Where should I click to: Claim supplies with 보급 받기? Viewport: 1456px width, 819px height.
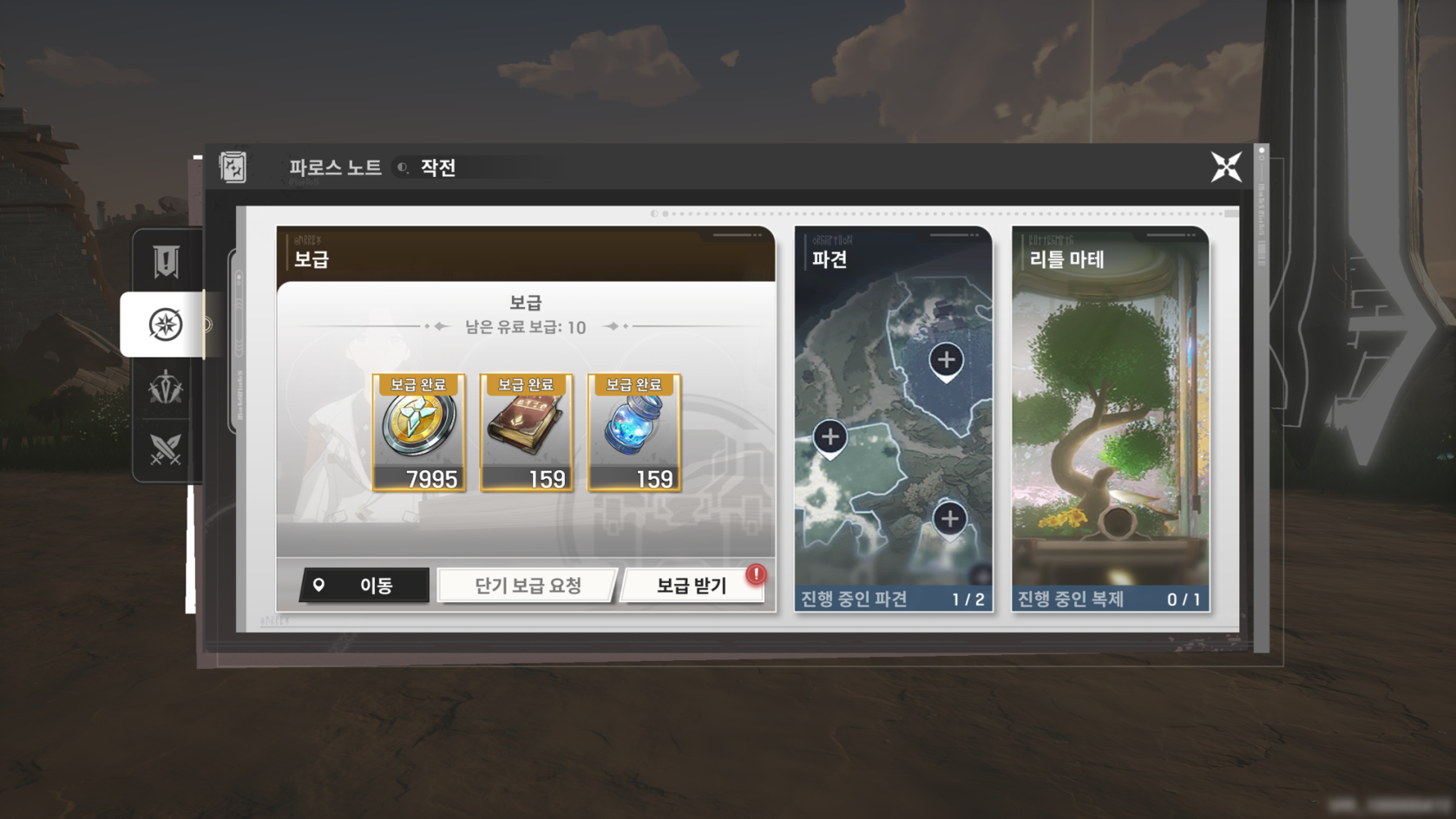(692, 586)
